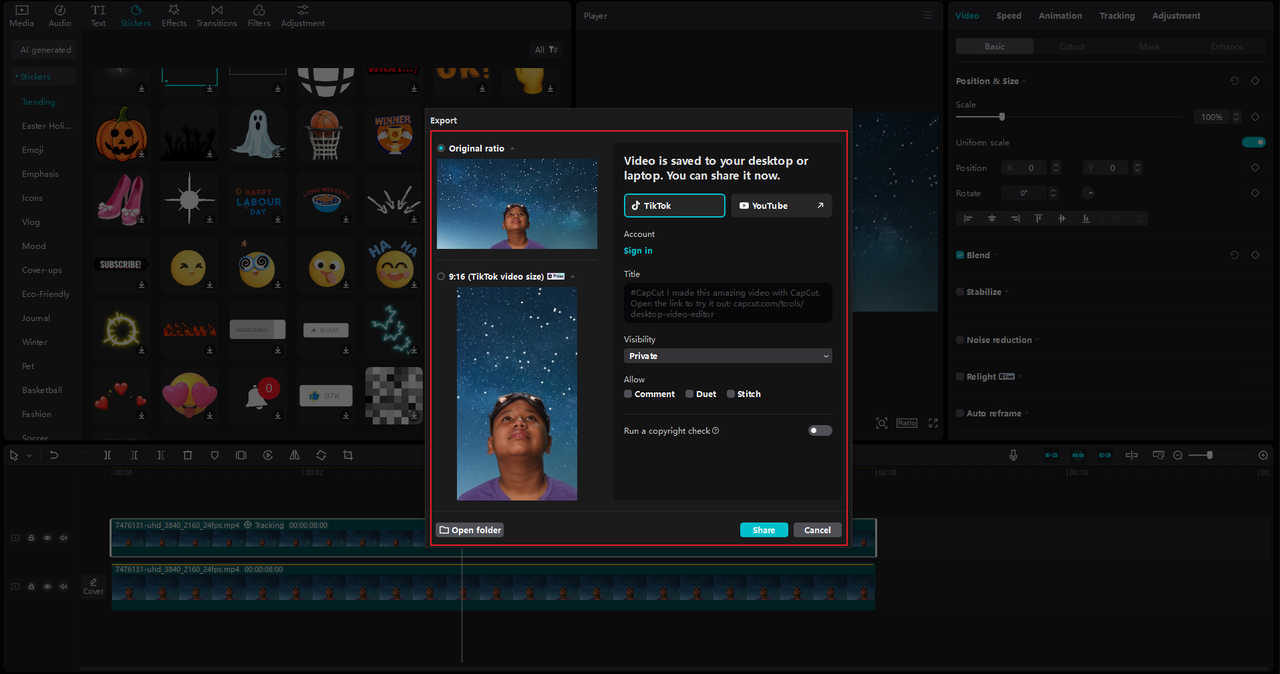Open the top Adjustment panel icon

(303, 15)
